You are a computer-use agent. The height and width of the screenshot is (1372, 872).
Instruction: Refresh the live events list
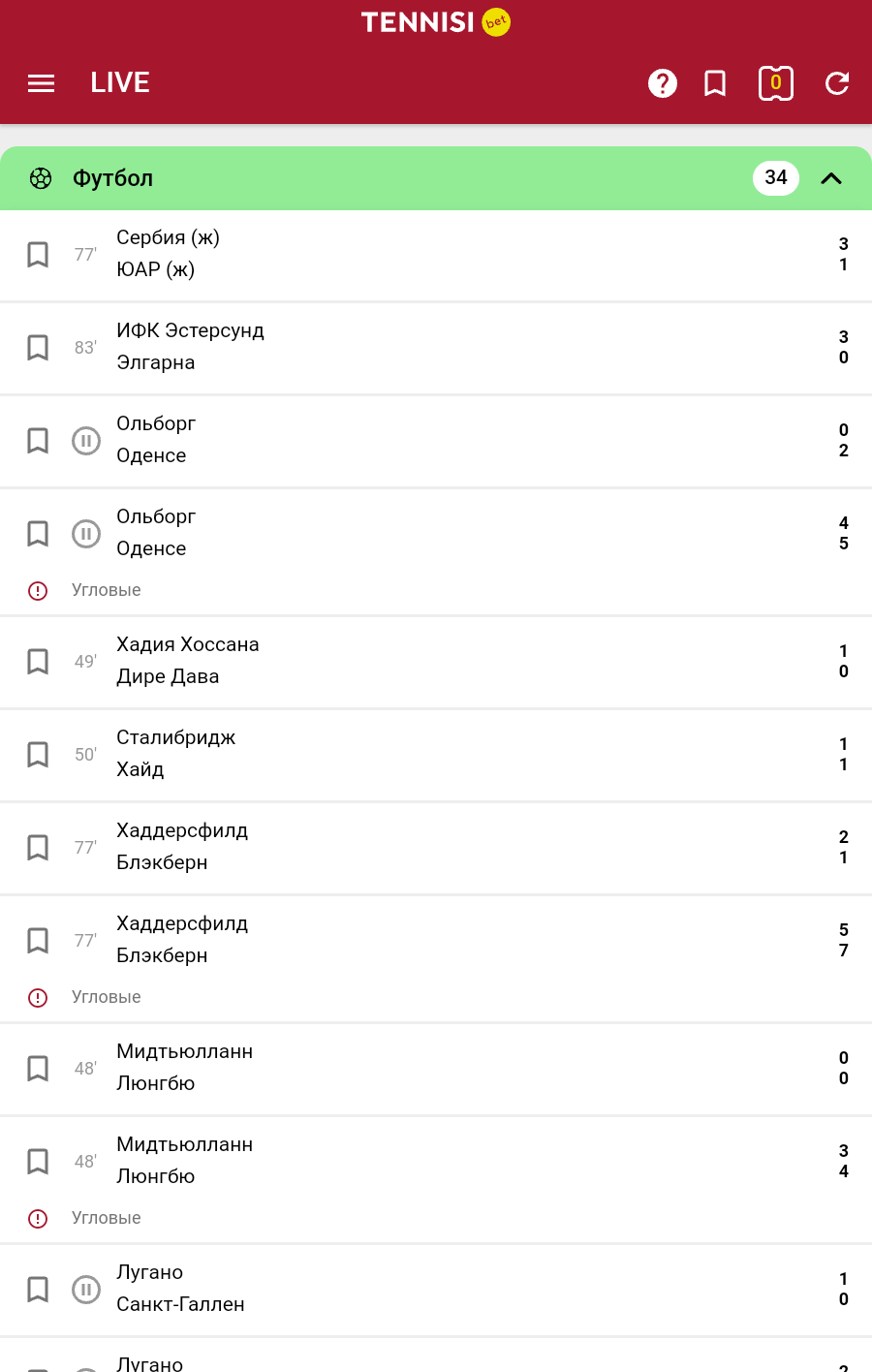837,83
